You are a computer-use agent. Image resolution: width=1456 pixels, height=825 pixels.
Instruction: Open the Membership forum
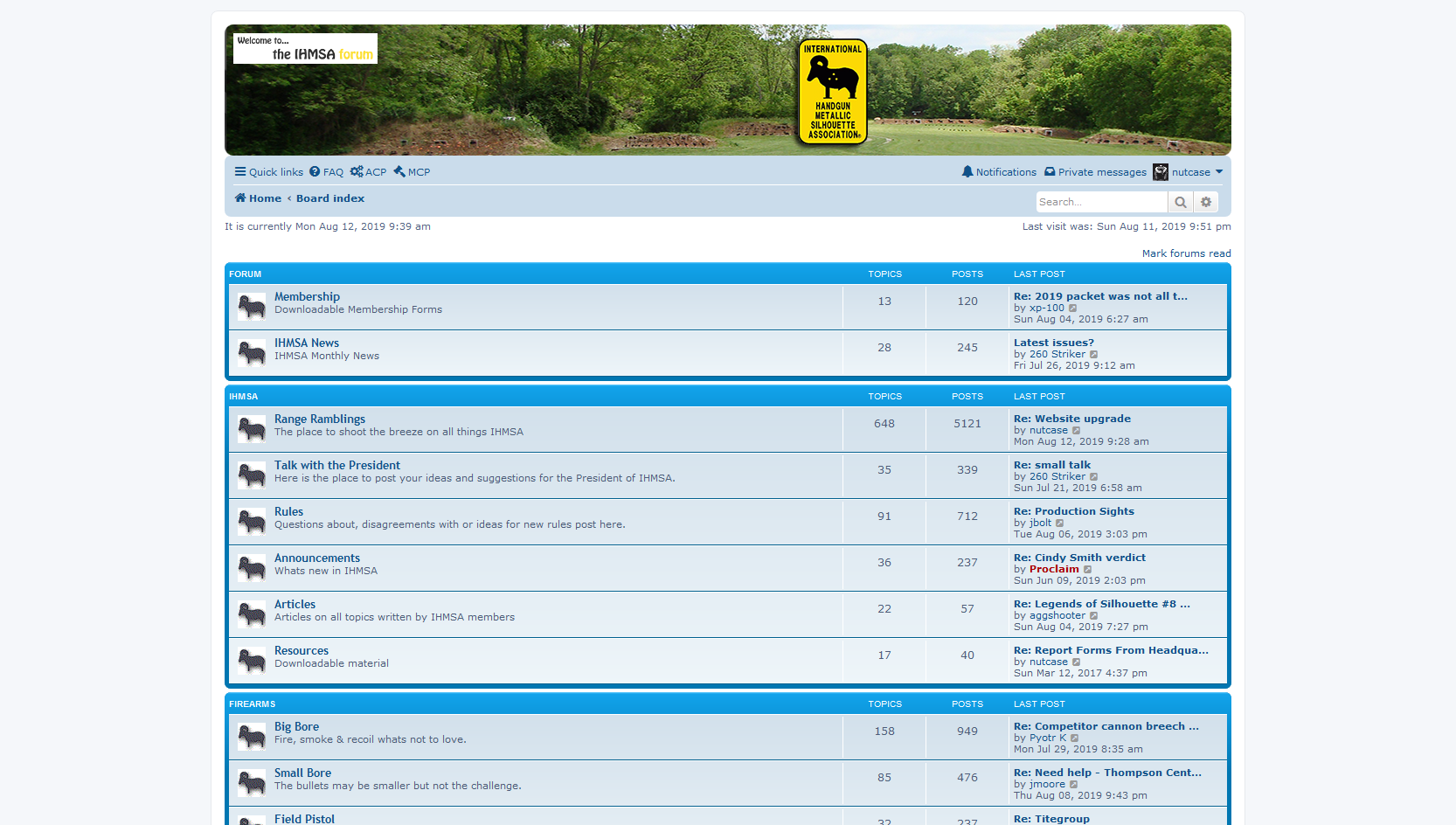pos(307,297)
